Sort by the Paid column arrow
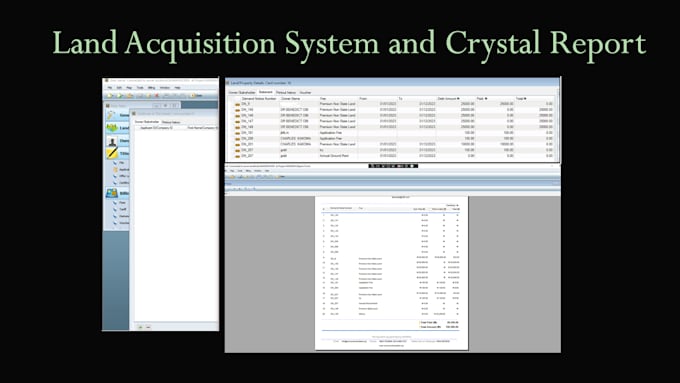Image resolution: width=680 pixels, height=383 pixels. [486, 99]
